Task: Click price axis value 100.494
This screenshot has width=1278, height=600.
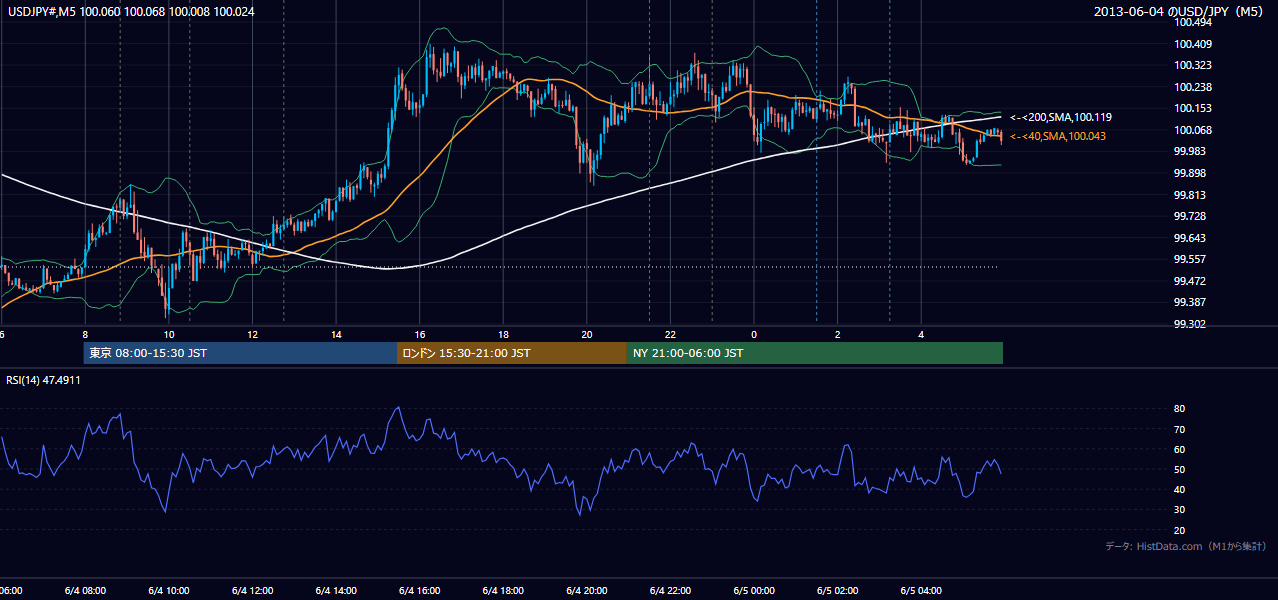Action: tap(1192, 22)
